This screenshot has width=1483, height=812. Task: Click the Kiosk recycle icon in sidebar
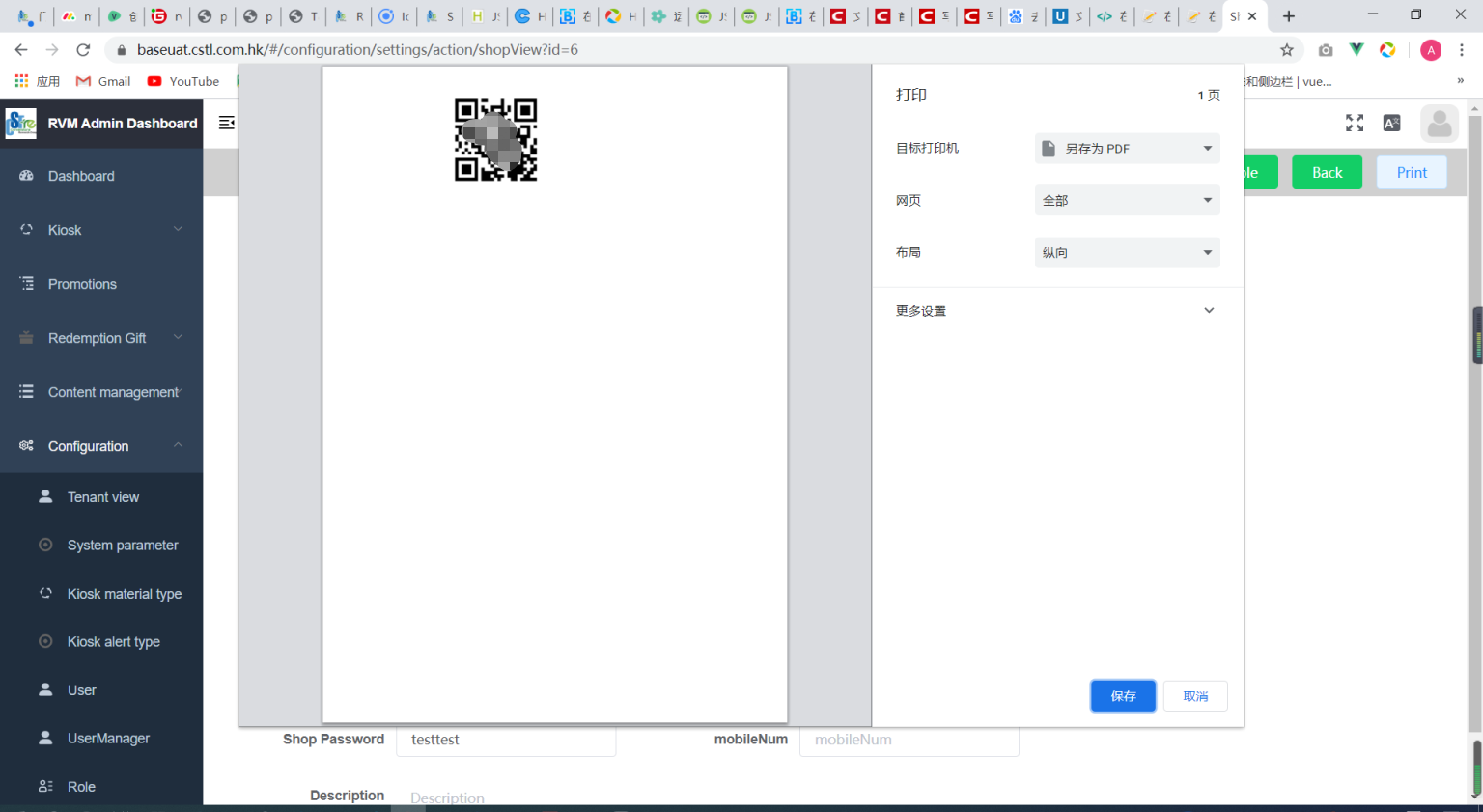pyautogui.click(x=26, y=230)
